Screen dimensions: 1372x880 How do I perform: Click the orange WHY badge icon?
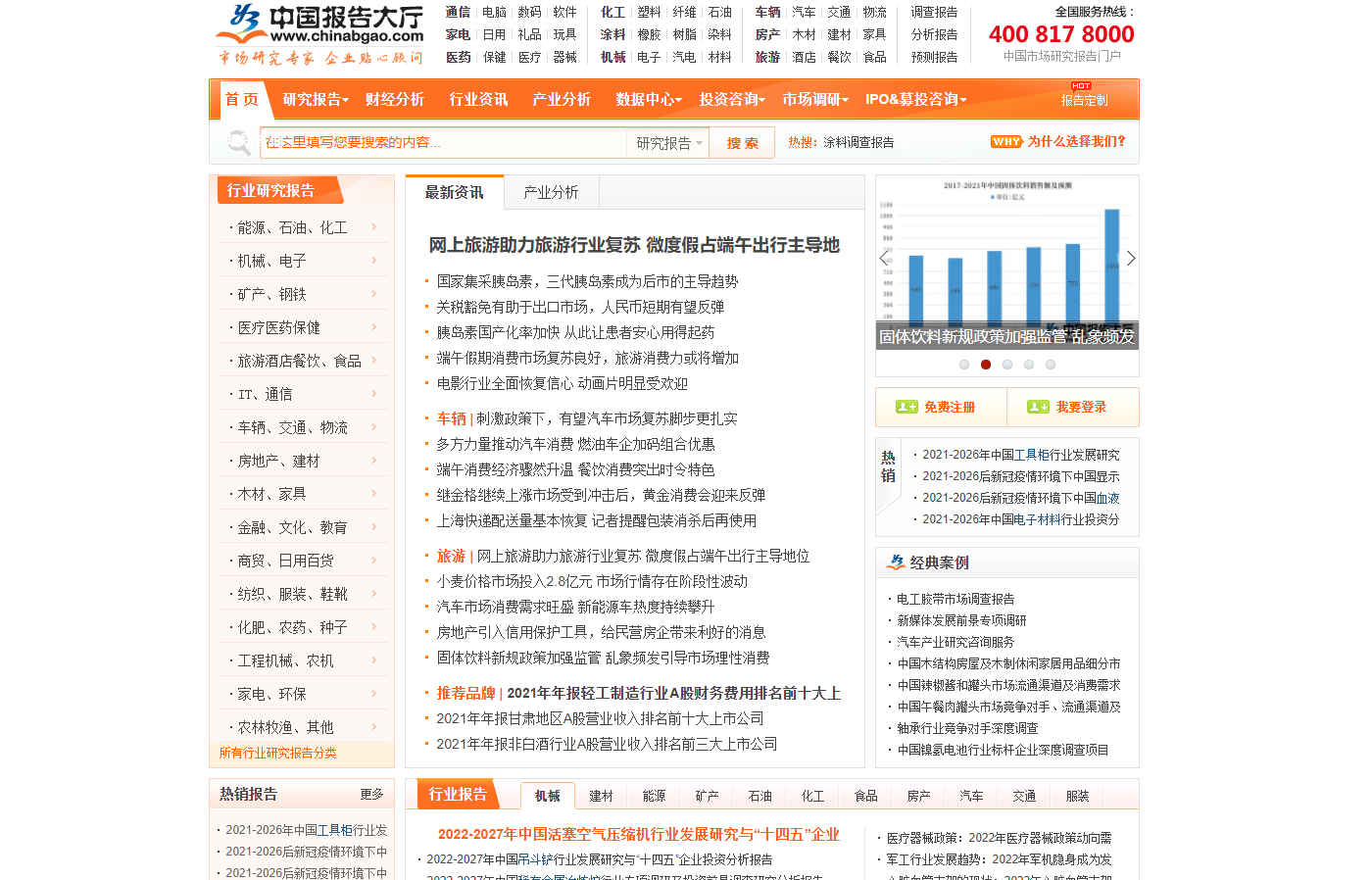pyautogui.click(x=1005, y=142)
